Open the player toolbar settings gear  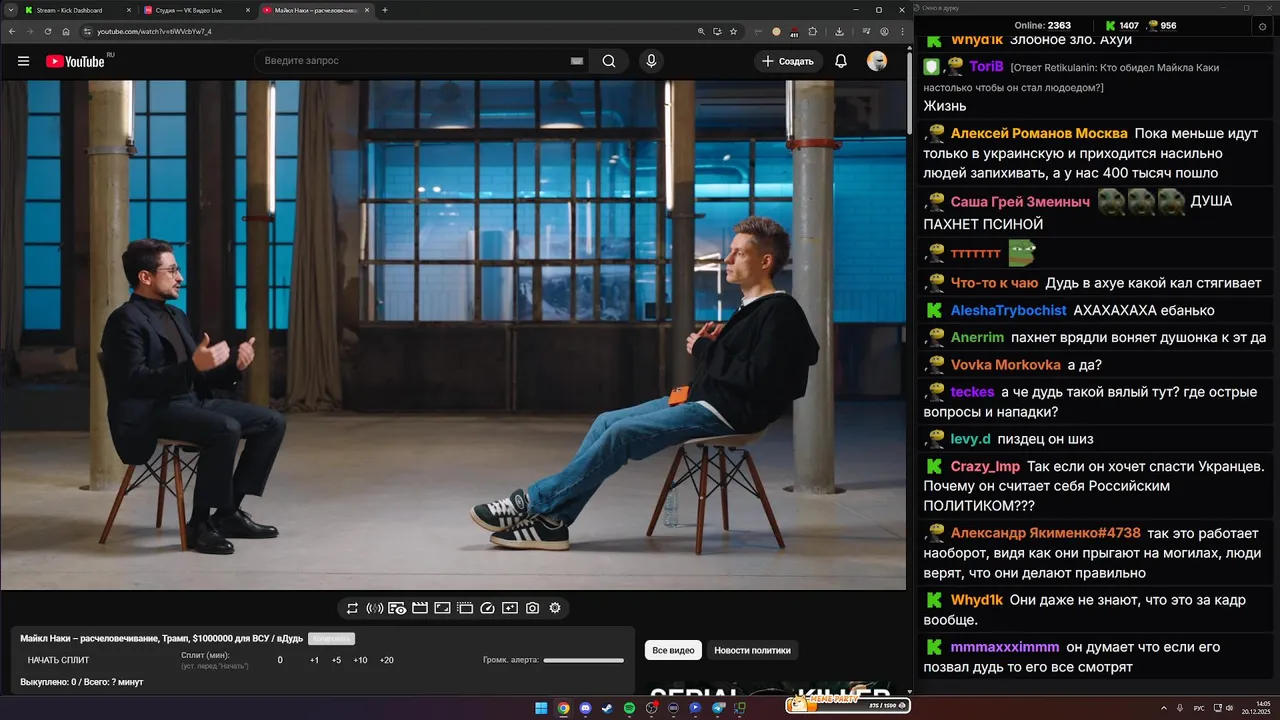pyautogui.click(x=555, y=608)
